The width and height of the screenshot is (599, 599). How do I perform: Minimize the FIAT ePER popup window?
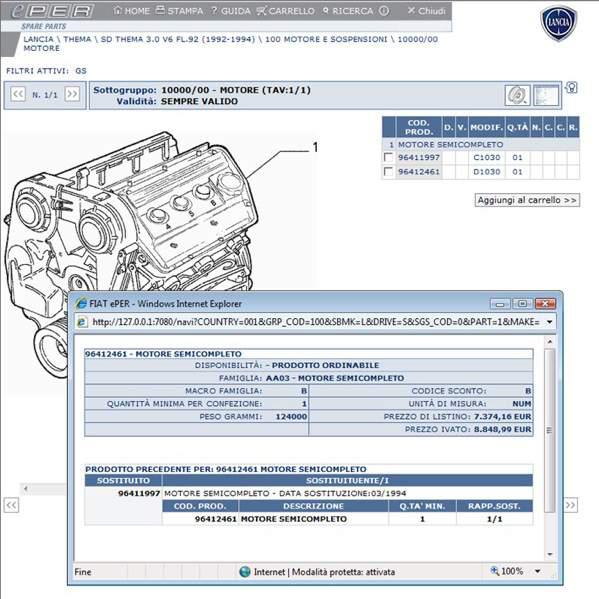click(x=500, y=304)
